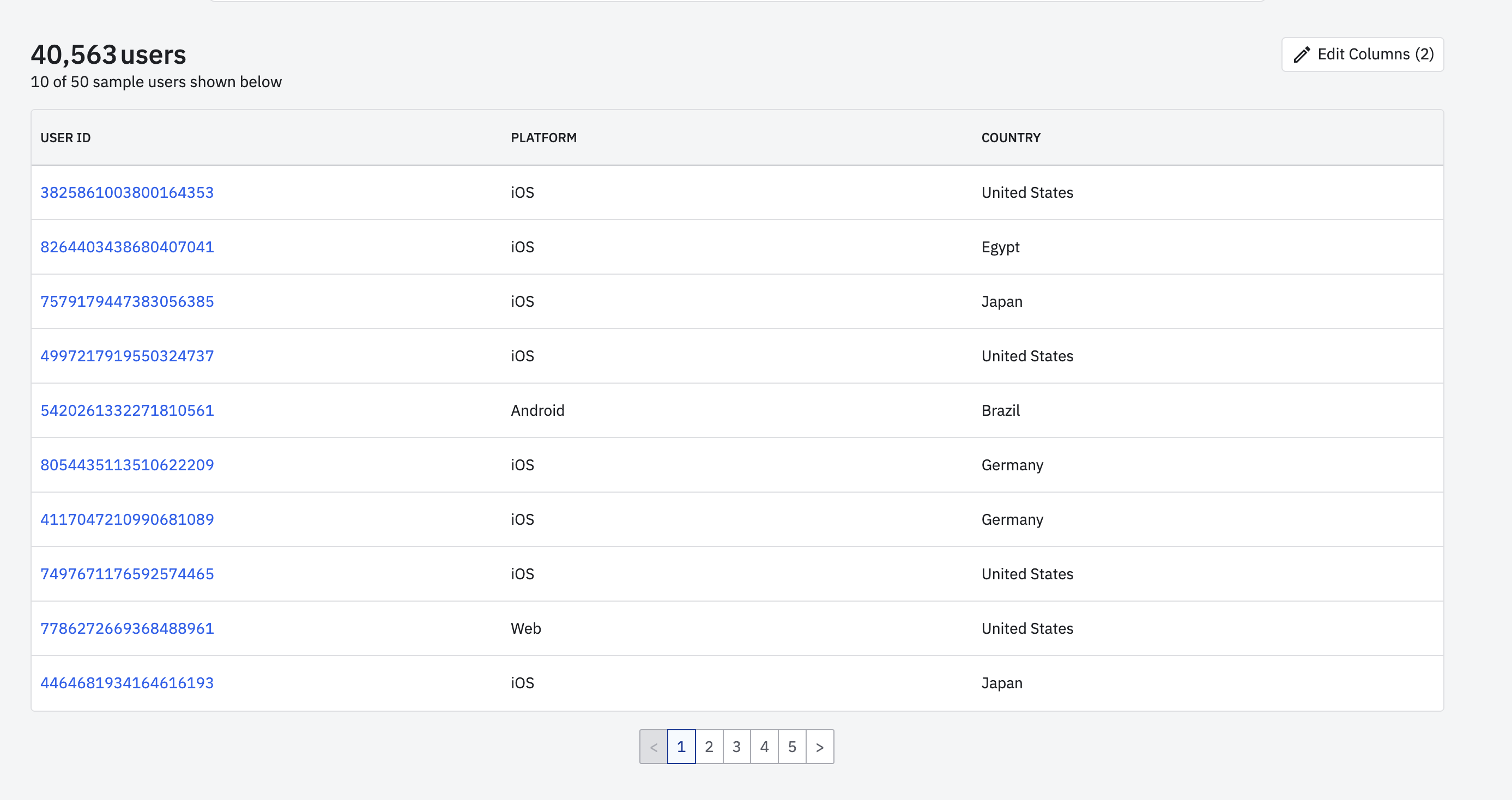The width and height of the screenshot is (1512, 800).
Task: Open user 4117047210990681089
Action: [127, 519]
